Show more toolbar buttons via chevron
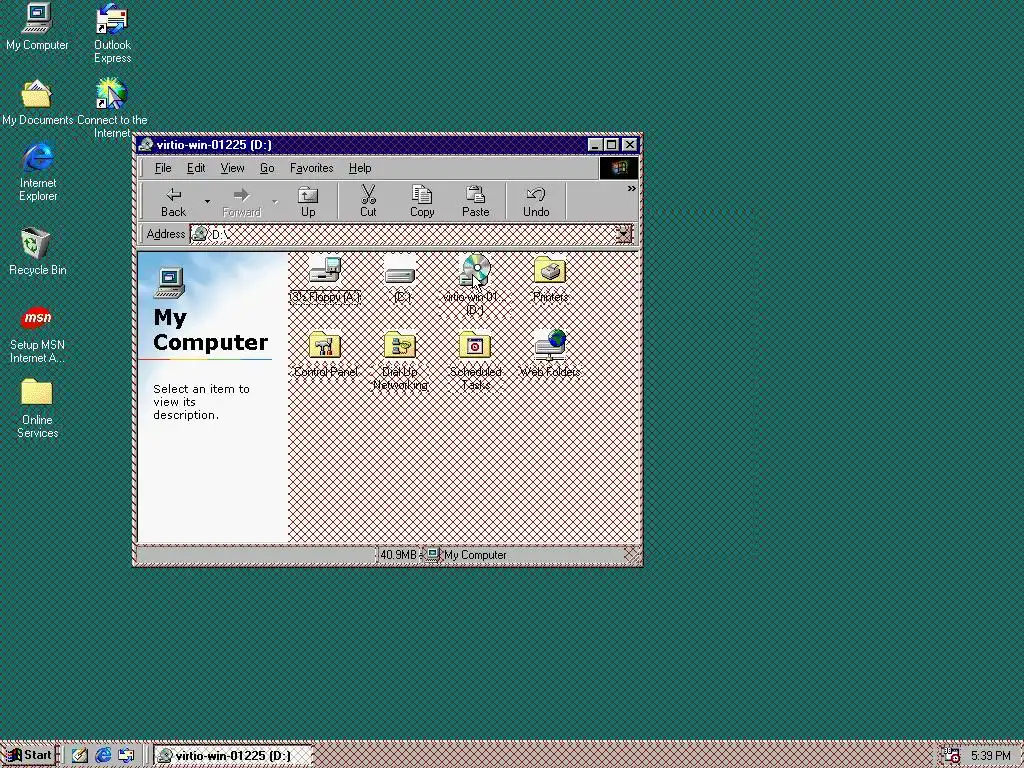This screenshot has width=1024, height=768. 632,189
